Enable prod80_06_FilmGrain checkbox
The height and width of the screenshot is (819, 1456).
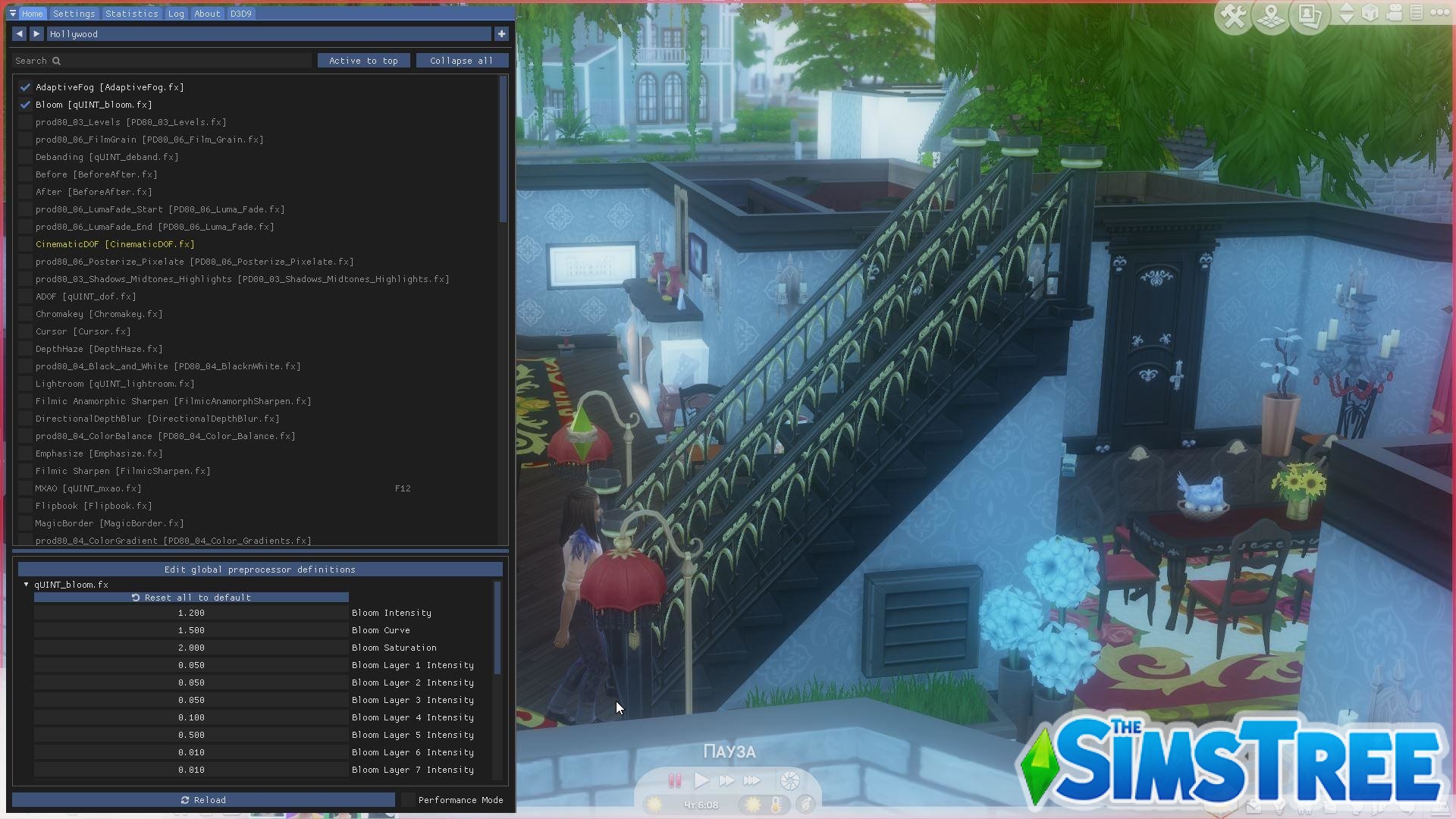click(26, 140)
